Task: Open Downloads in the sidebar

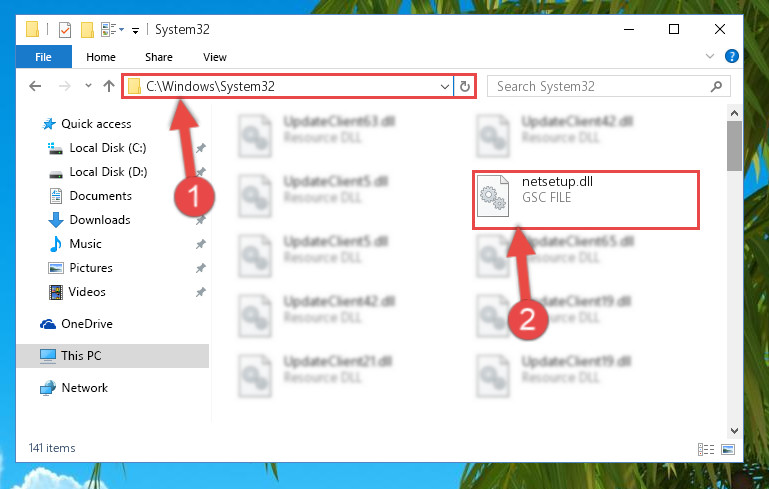Action: tap(100, 220)
